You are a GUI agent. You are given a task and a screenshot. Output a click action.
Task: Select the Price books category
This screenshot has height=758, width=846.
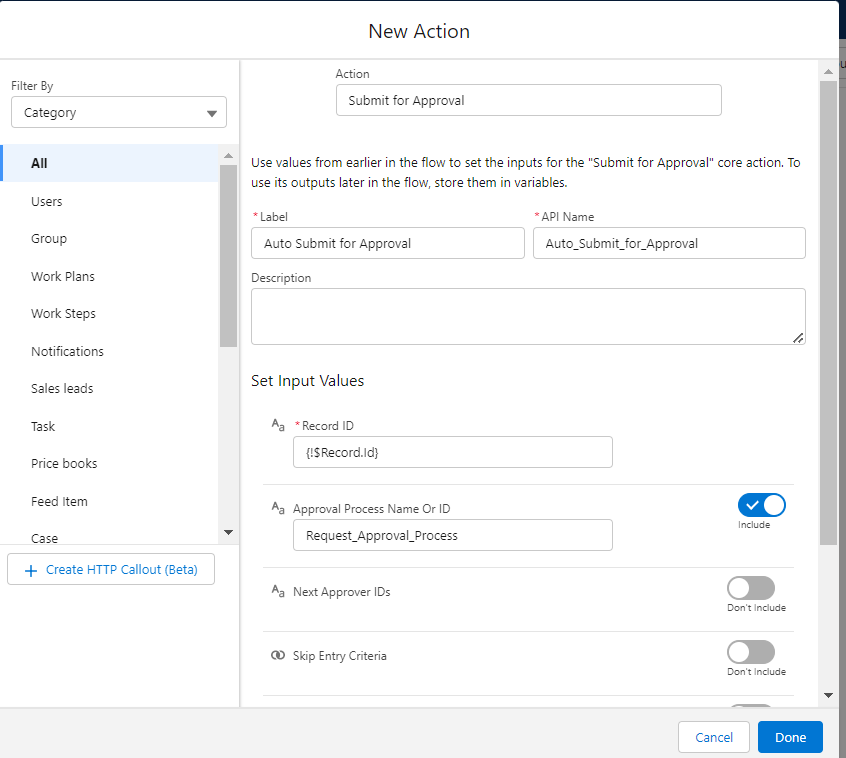(64, 463)
